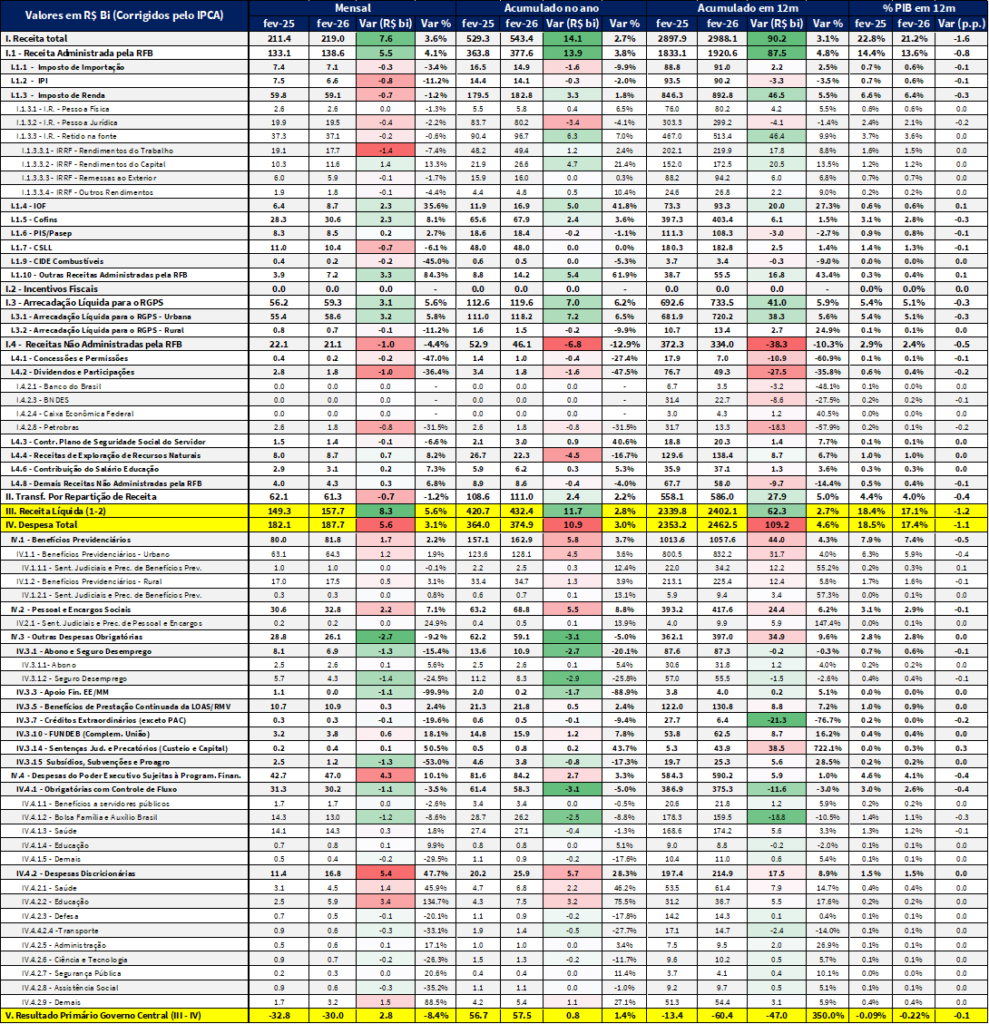Select the 'I.1.5 - Cofins' row label
Image resolution: width=989 pixels, height=1024 pixels.
43,219
